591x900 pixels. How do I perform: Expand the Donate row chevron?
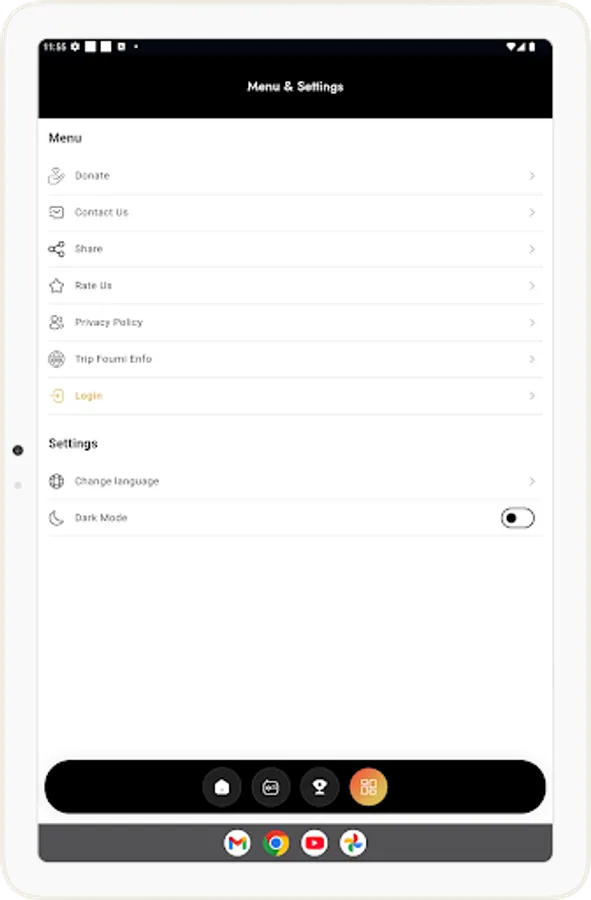tap(532, 175)
